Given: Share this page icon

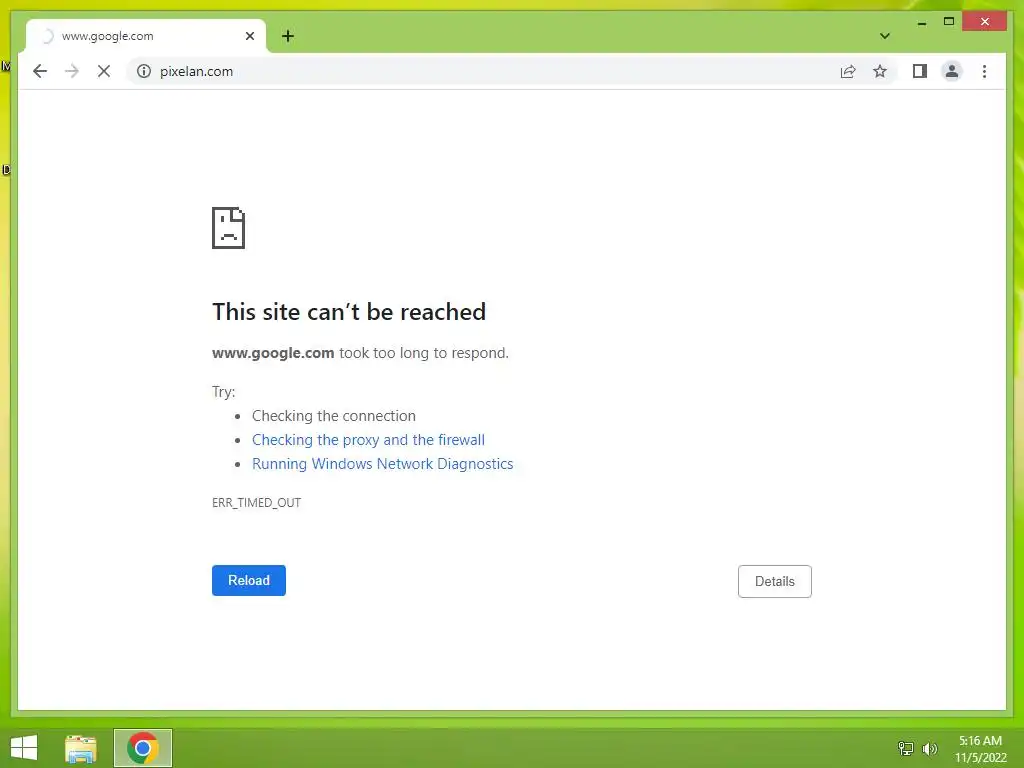Looking at the screenshot, I should click(848, 71).
